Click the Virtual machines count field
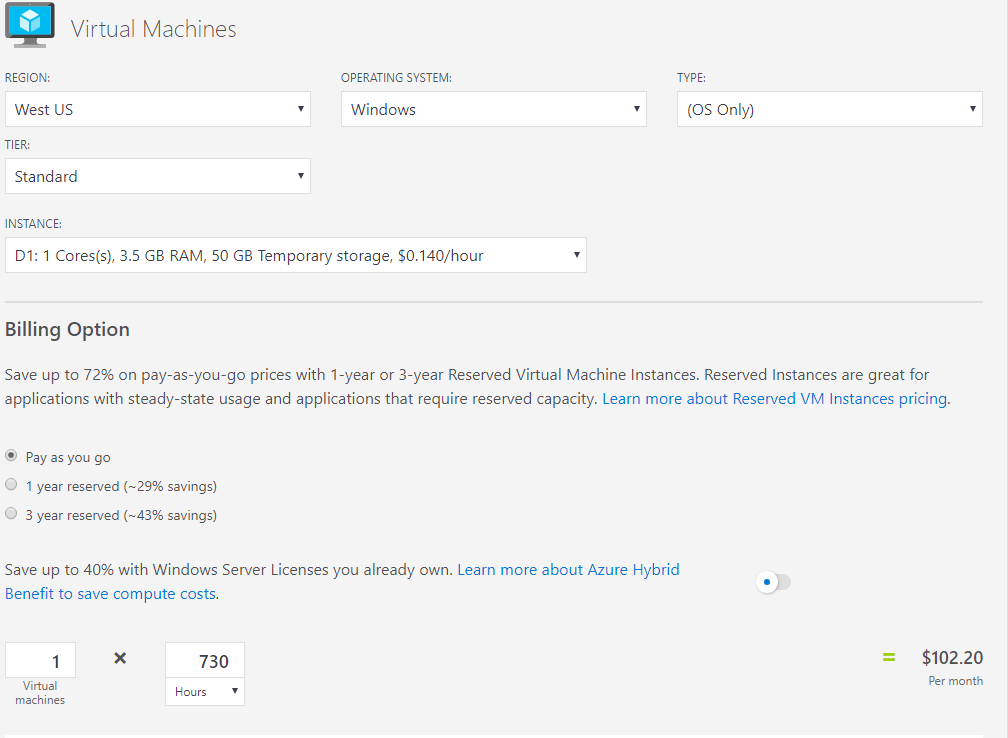Viewport: 1008px width, 738px height. [x=40, y=660]
